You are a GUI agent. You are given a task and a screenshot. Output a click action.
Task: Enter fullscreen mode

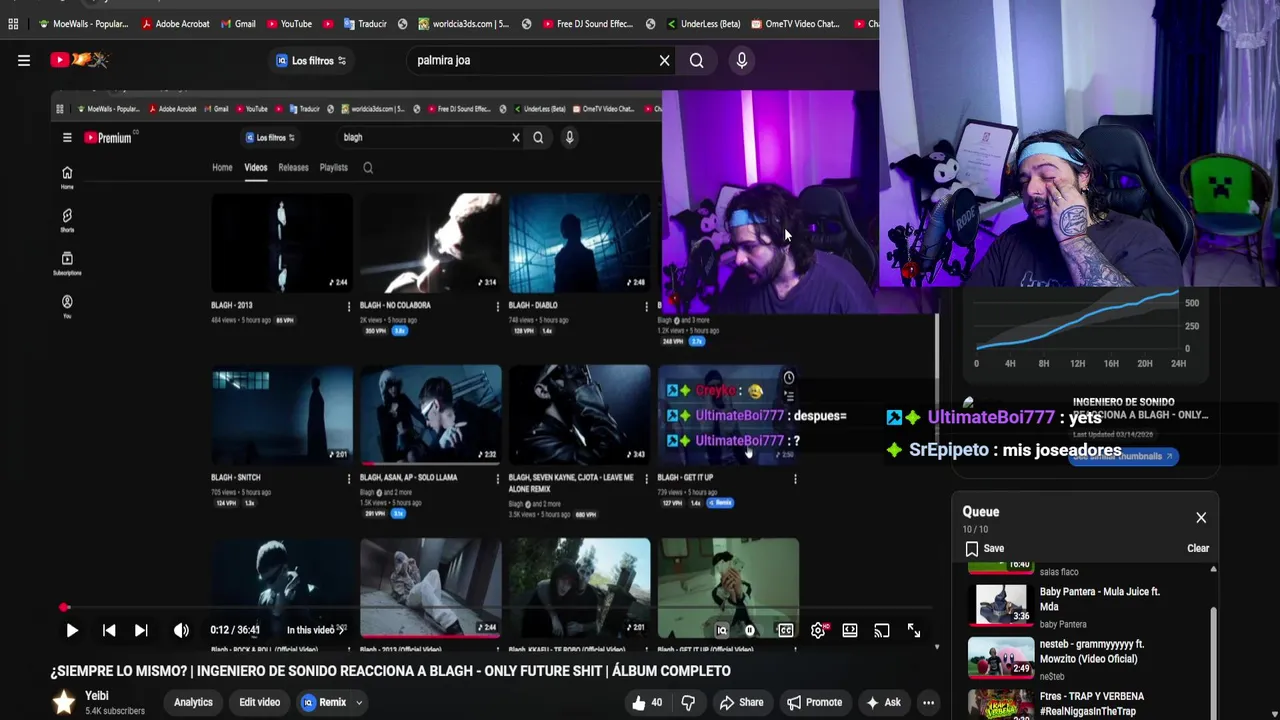914,630
